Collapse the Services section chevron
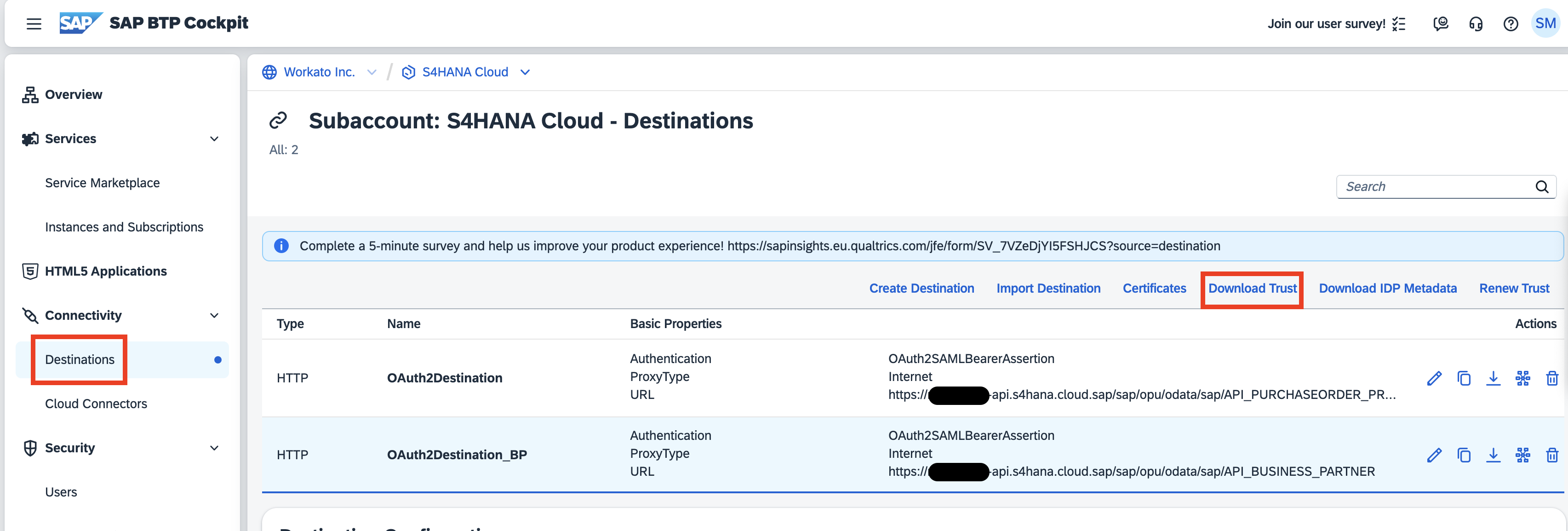 [x=214, y=139]
